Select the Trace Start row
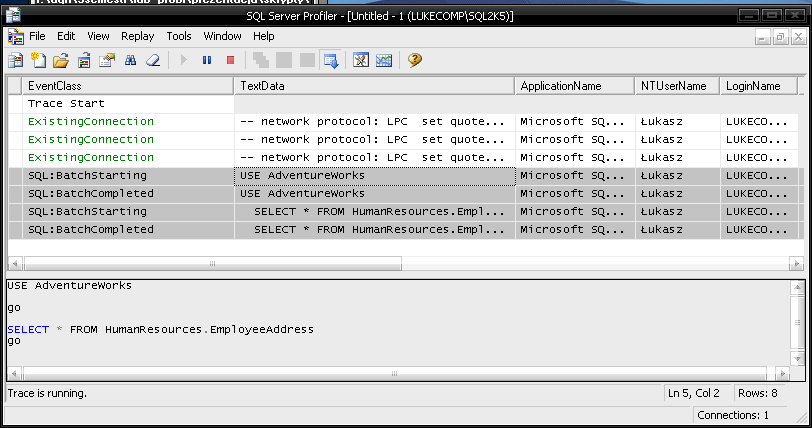Viewport: 812px width, 428px height. pos(404,104)
